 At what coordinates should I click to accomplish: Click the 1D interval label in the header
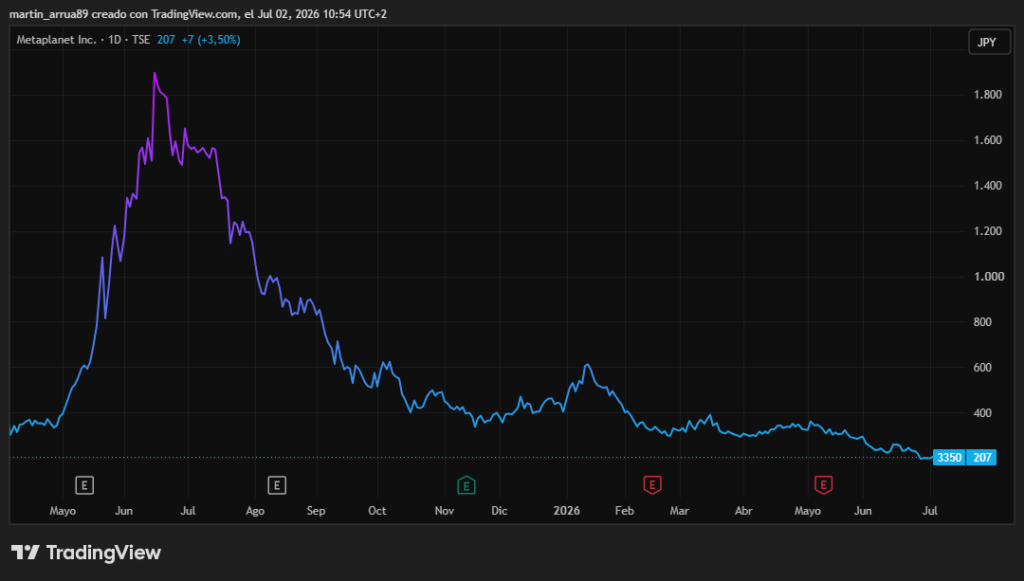tap(115, 40)
